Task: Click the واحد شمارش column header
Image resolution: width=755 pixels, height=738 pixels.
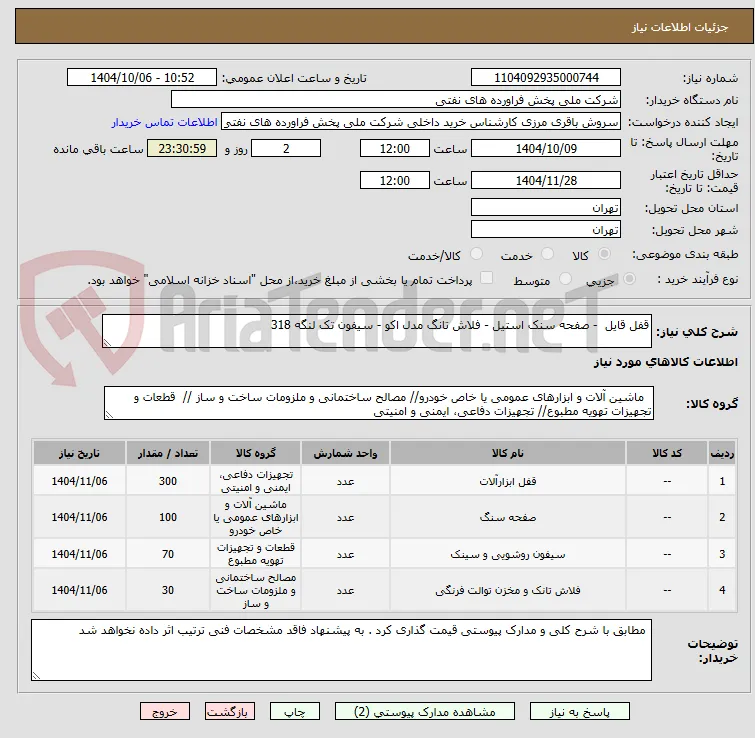Action: click(x=345, y=453)
